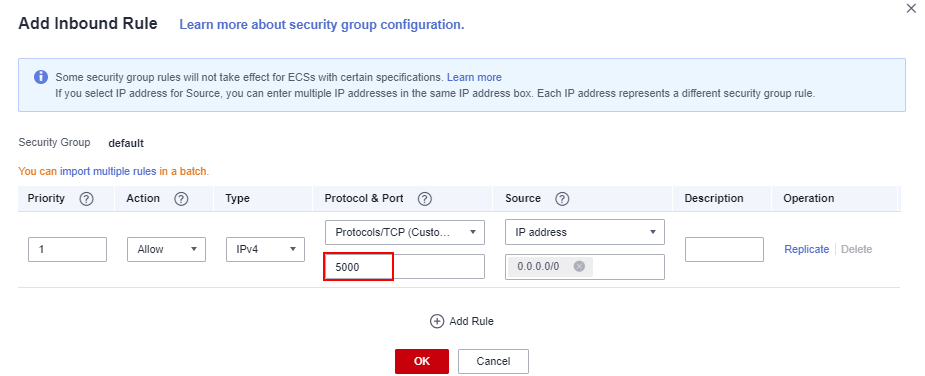Focus the port field containing 5000
Screen dimensions: 925x376
pos(405,267)
